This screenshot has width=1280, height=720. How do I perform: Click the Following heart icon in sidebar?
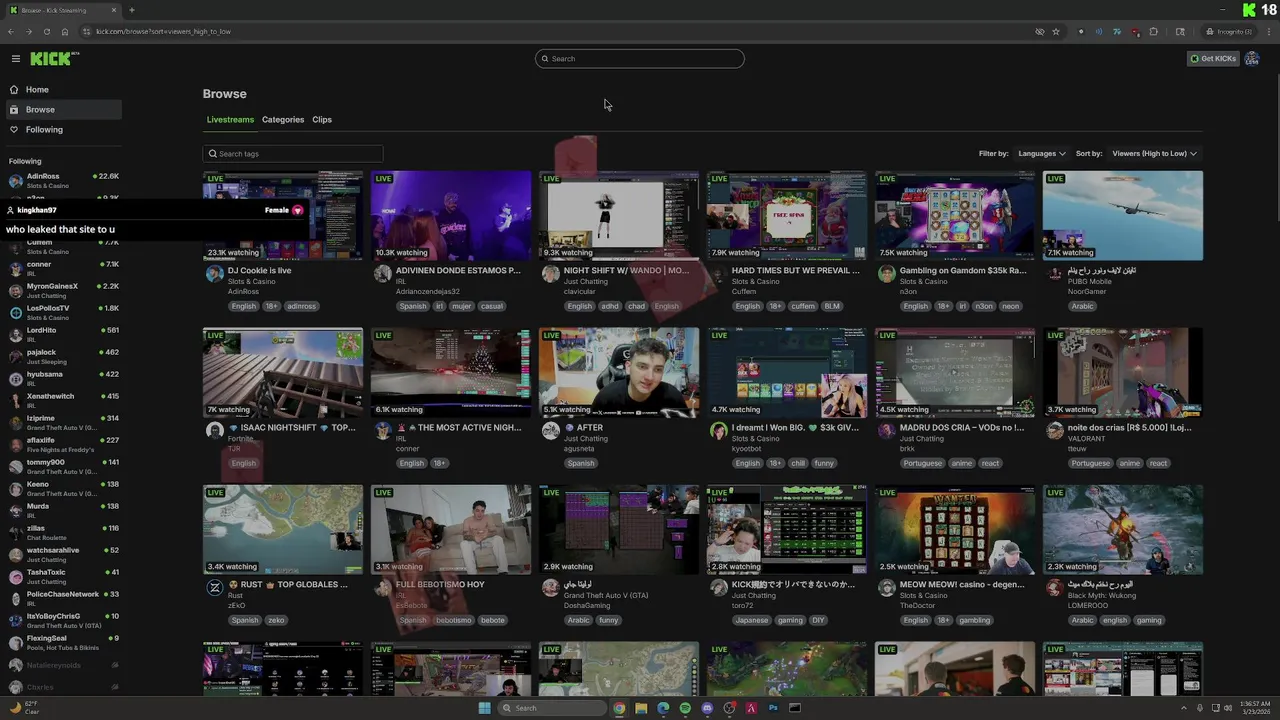14,130
